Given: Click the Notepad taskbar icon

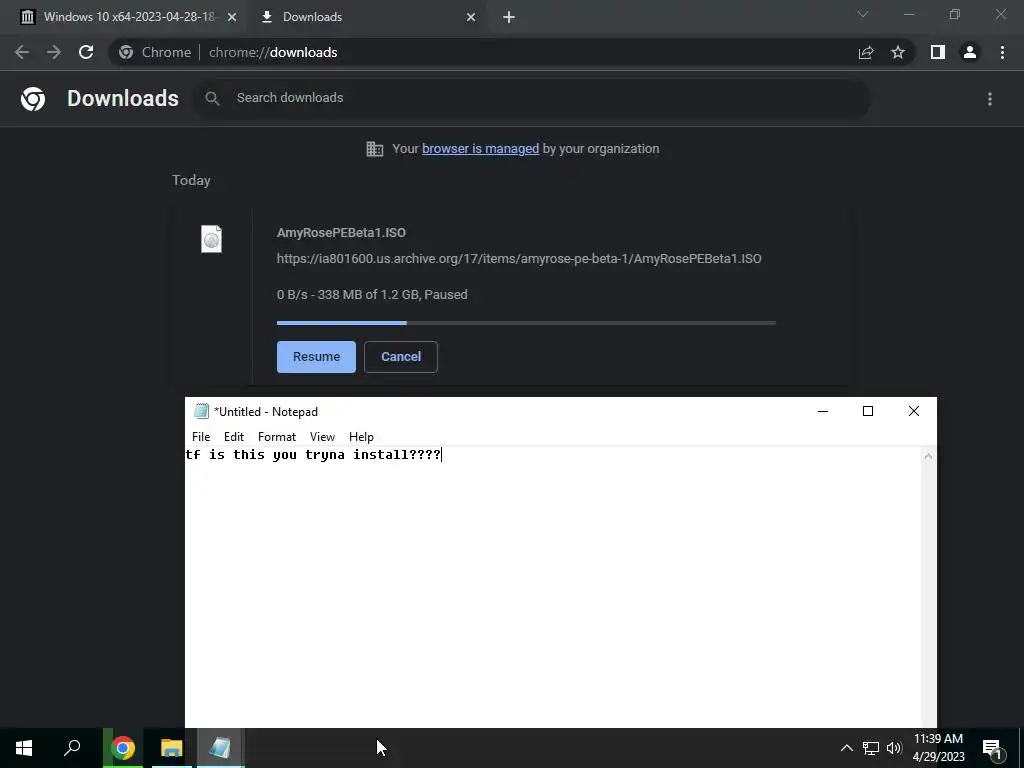Looking at the screenshot, I should [220, 748].
